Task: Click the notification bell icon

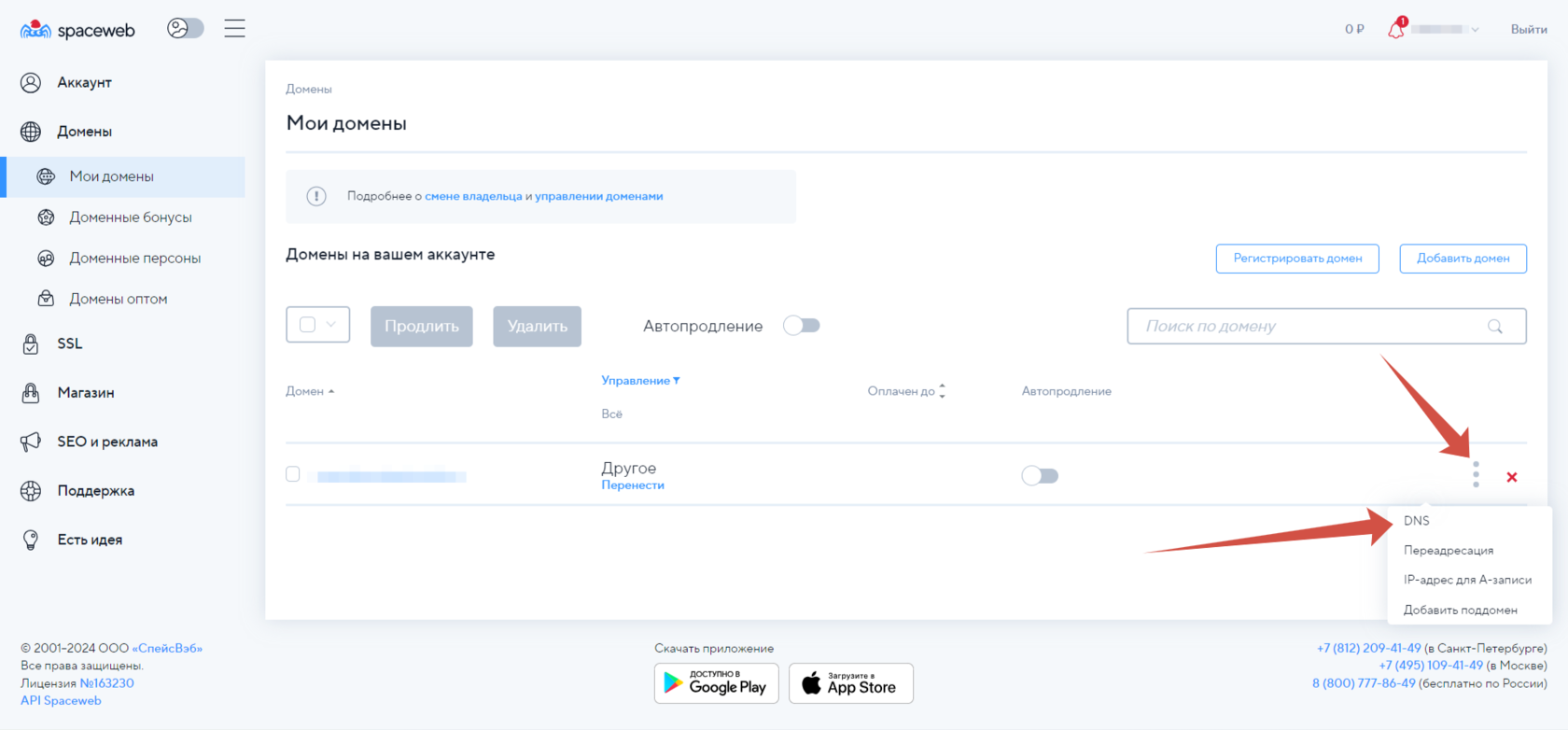Action: coord(1396,29)
